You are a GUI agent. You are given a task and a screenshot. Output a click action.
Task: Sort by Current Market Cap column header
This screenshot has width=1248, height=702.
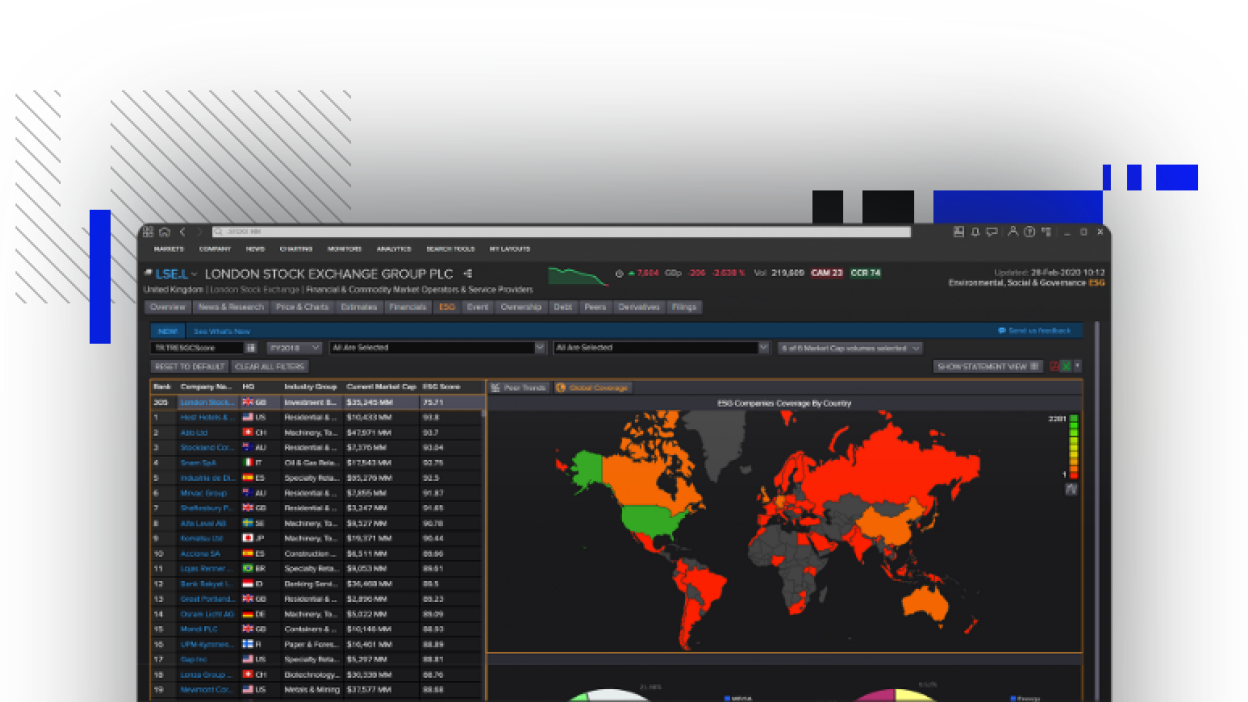(381, 386)
